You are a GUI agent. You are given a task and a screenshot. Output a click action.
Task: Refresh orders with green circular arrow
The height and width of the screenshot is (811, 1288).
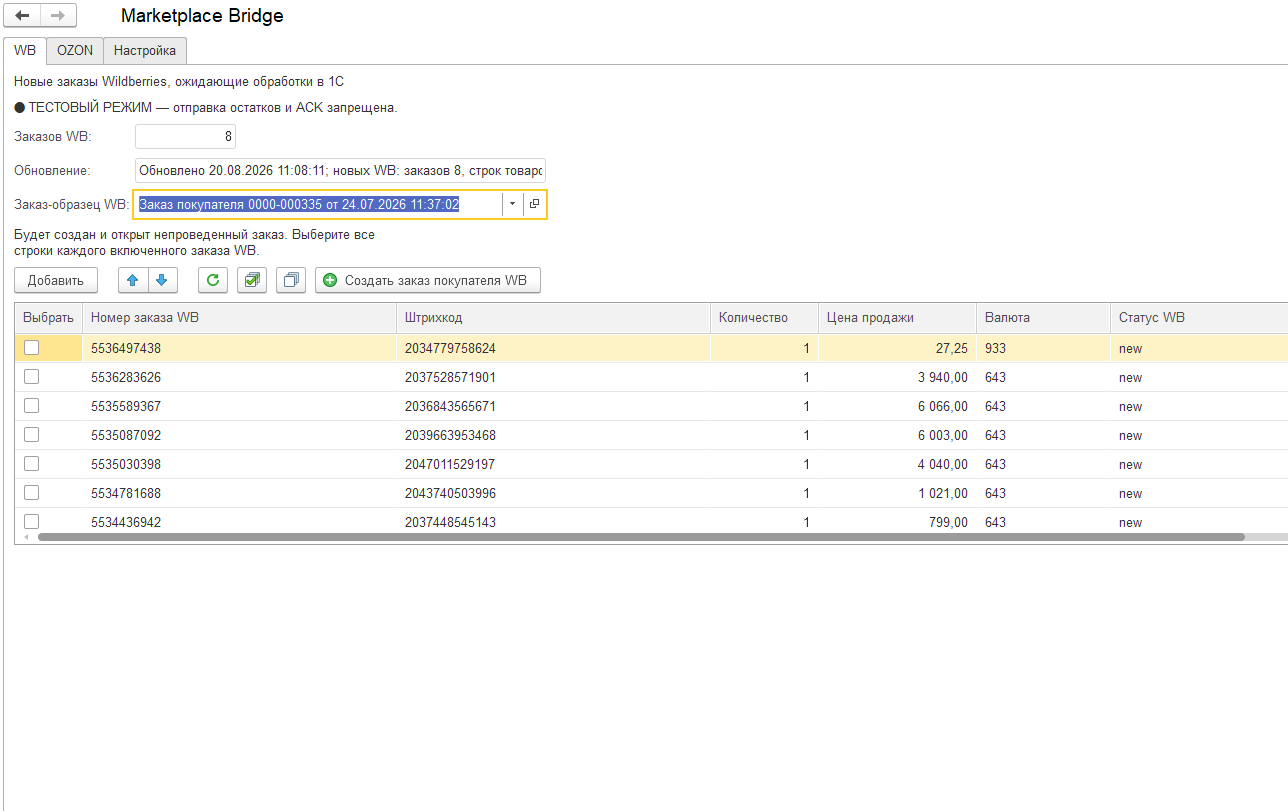[x=212, y=280]
